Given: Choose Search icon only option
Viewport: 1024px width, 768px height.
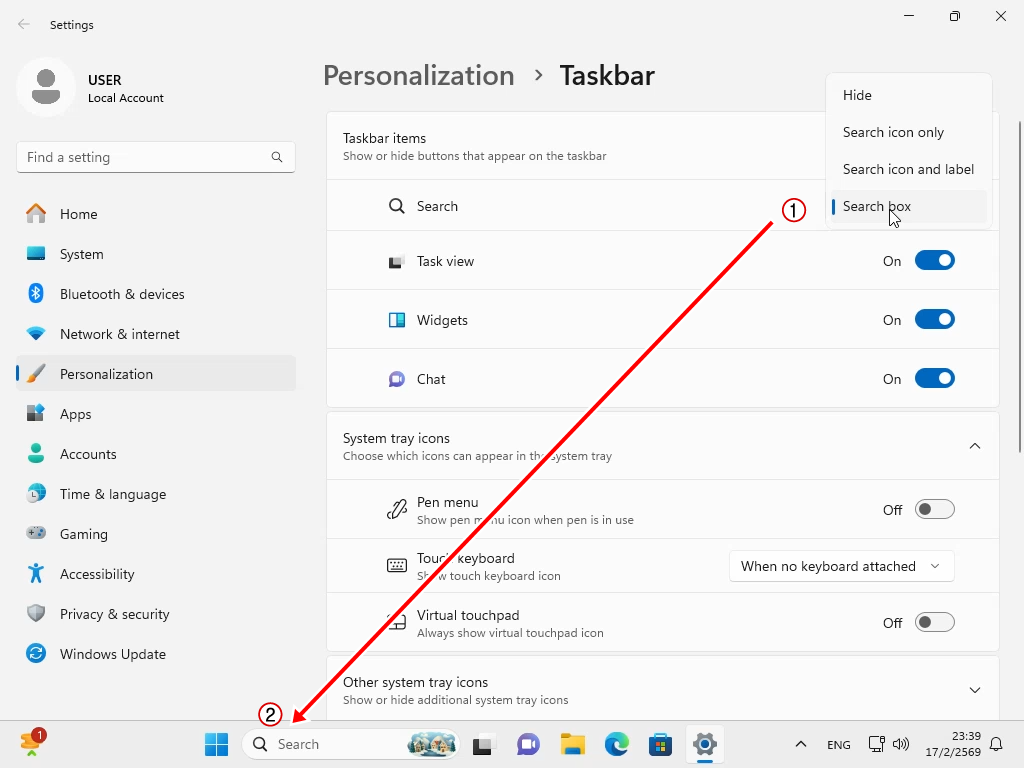Looking at the screenshot, I should [x=893, y=132].
